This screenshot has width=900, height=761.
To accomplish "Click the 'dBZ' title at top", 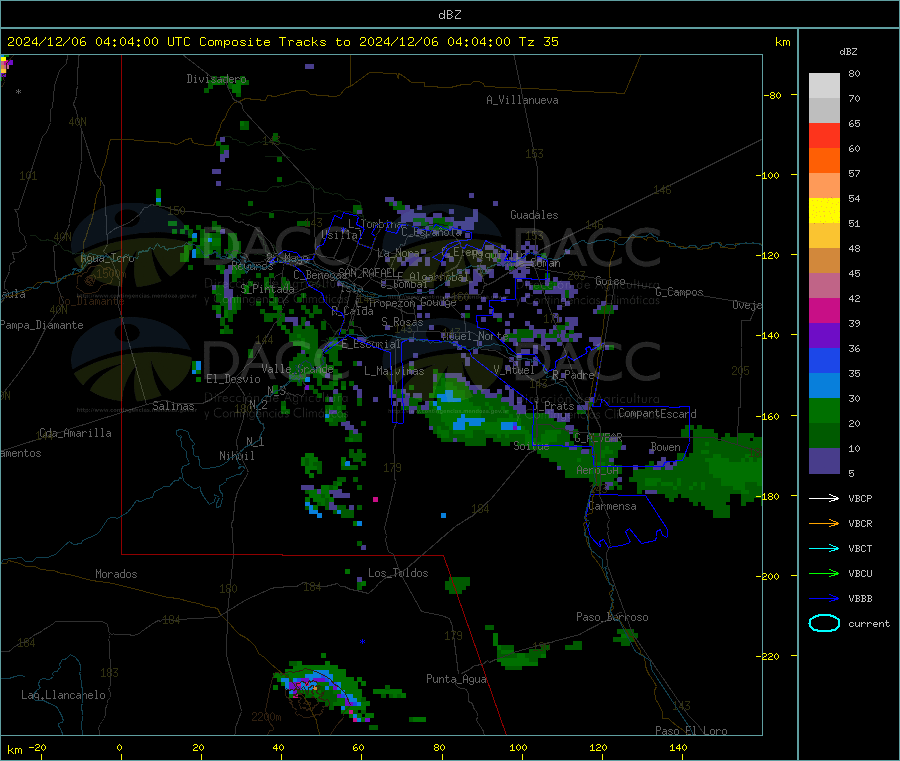I will point(449,15).
